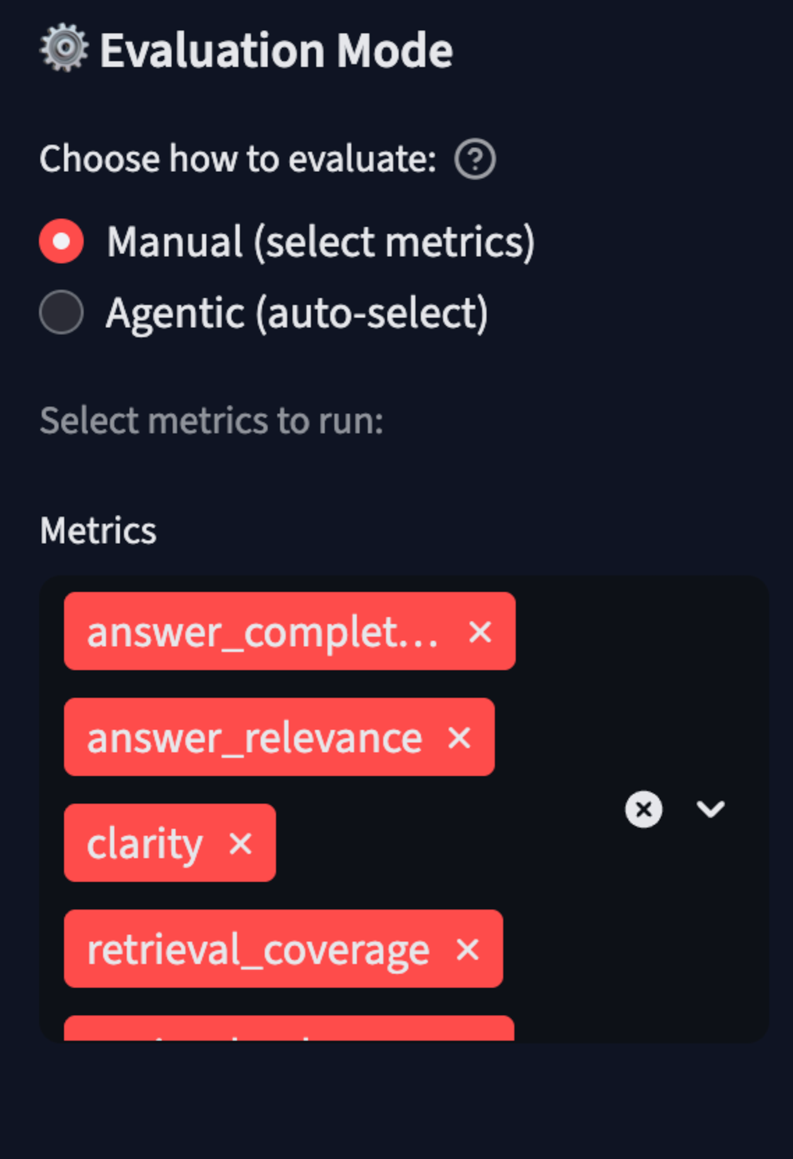The width and height of the screenshot is (793, 1159).
Task: Click the partially visible chip below retrieval_coverage
Action: click(x=288, y=1030)
